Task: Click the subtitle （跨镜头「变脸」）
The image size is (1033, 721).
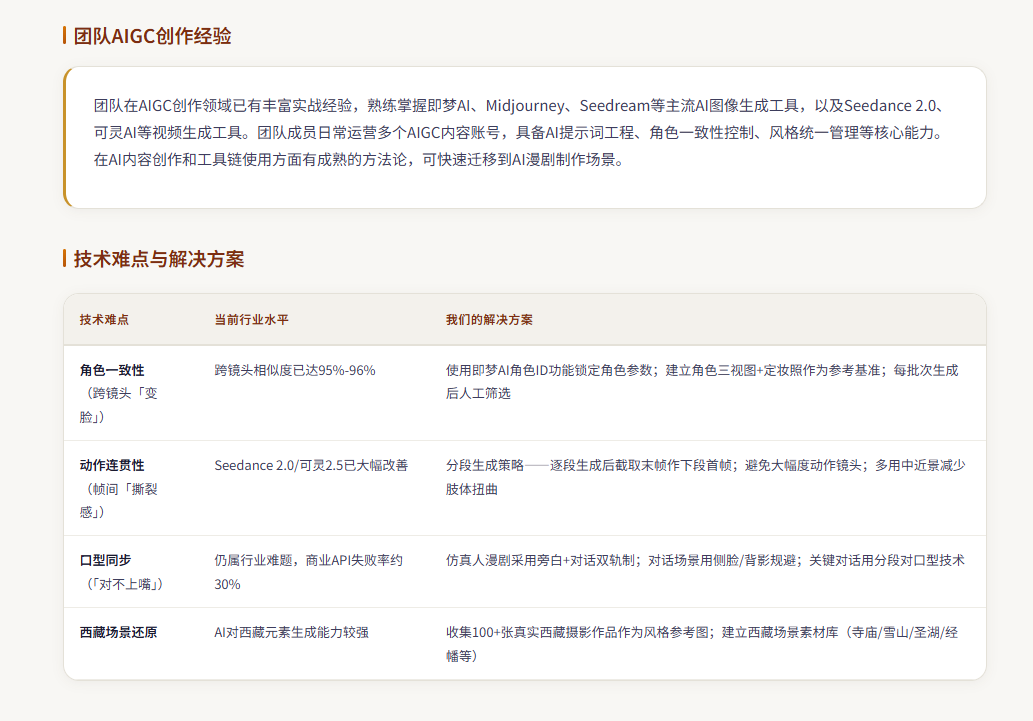Action: tap(119, 405)
